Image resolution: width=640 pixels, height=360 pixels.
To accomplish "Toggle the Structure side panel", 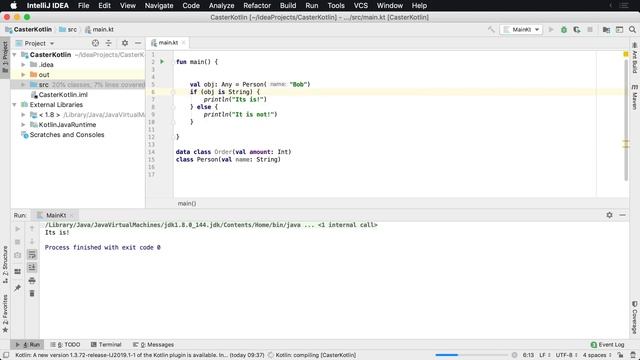I will [5, 264].
